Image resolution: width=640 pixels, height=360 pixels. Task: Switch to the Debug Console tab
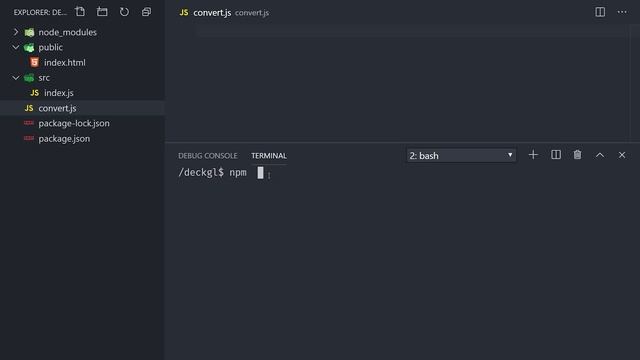coord(207,156)
